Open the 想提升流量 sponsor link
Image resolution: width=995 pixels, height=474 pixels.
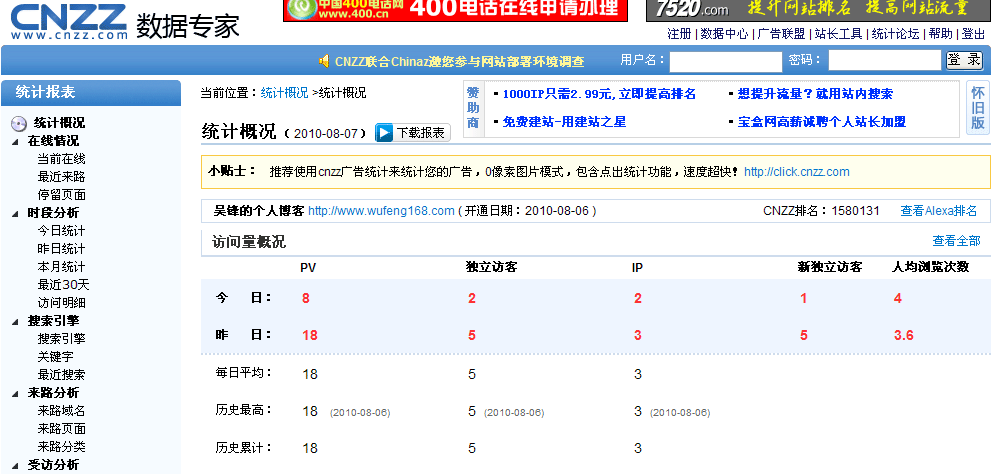point(815,94)
